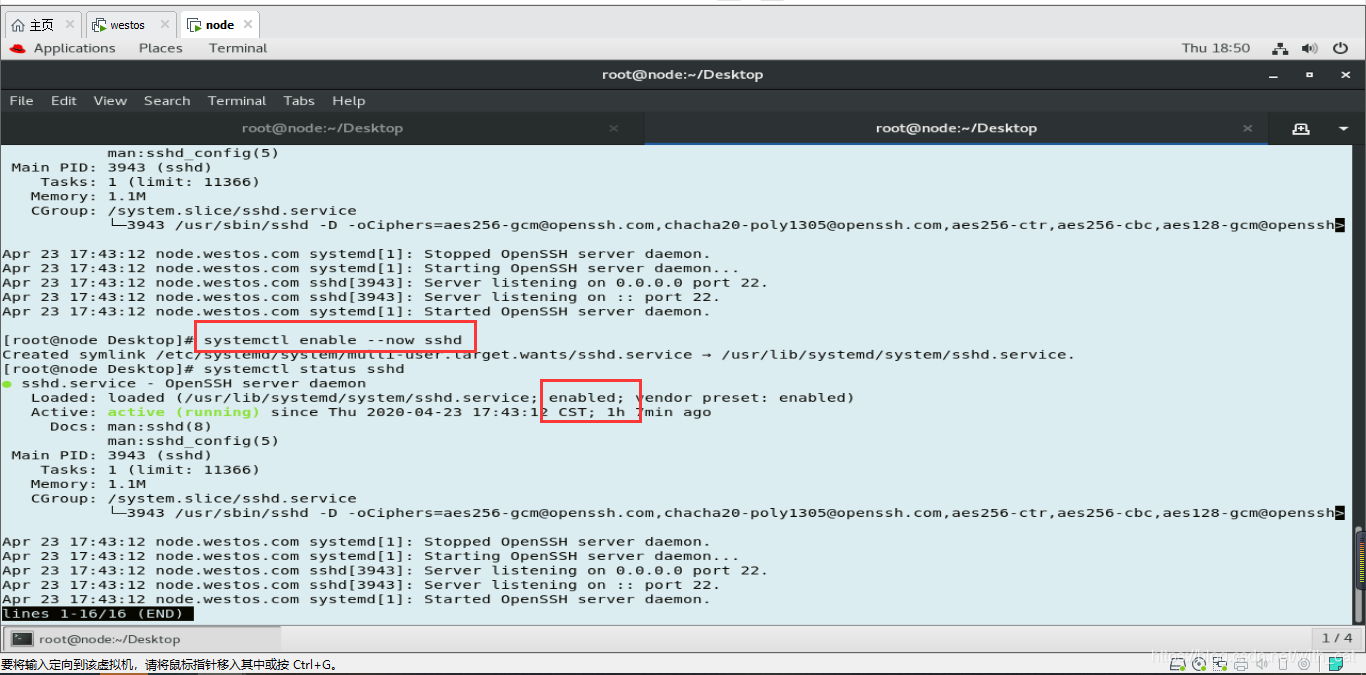Click the 'systemctl enable --now sshd' command text

pyautogui.click(x=333, y=340)
